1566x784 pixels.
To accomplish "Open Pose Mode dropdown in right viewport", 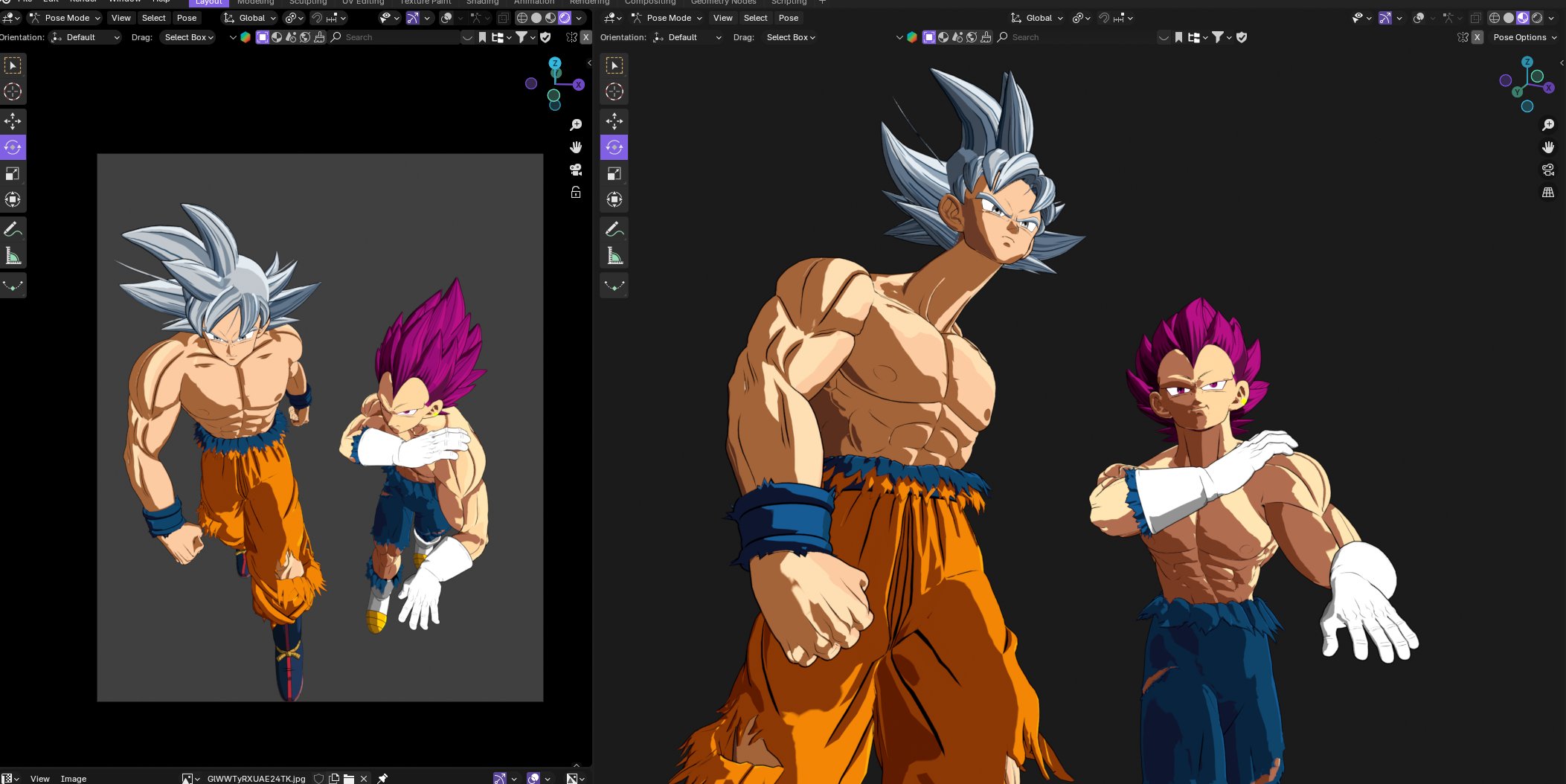I will (x=667, y=18).
